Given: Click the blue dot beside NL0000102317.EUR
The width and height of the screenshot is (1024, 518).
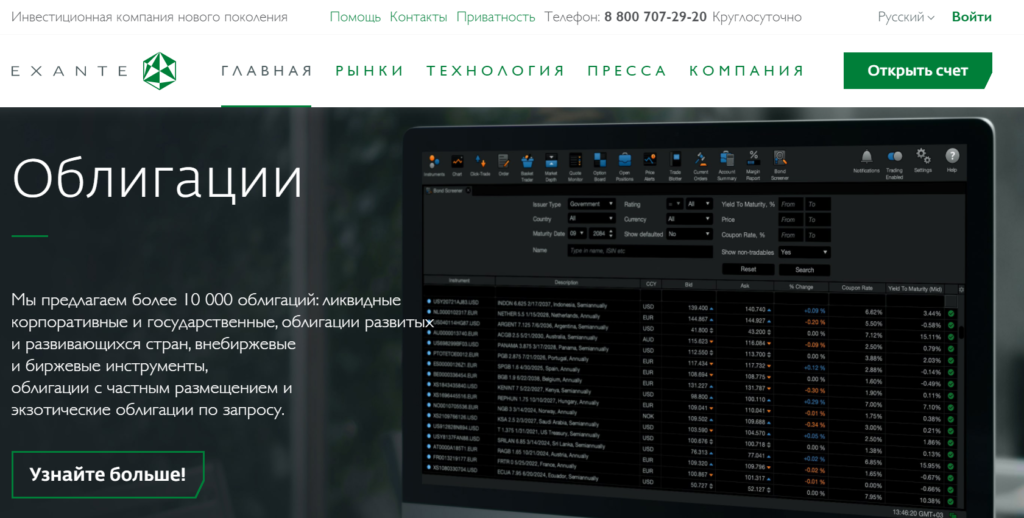Looking at the screenshot, I should click(429, 312).
